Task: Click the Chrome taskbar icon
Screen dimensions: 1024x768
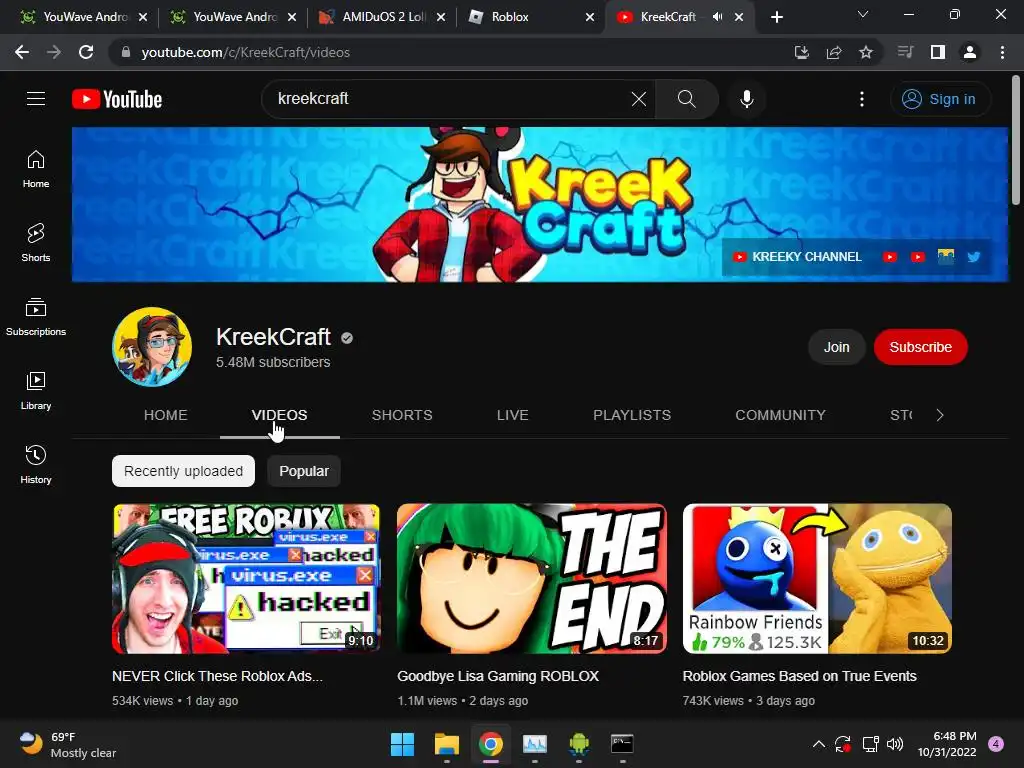Action: click(x=490, y=744)
